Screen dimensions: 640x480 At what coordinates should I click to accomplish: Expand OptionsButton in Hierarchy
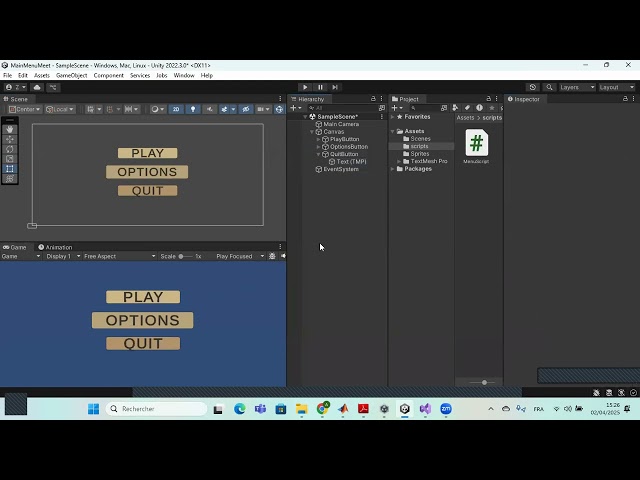pos(318,147)
